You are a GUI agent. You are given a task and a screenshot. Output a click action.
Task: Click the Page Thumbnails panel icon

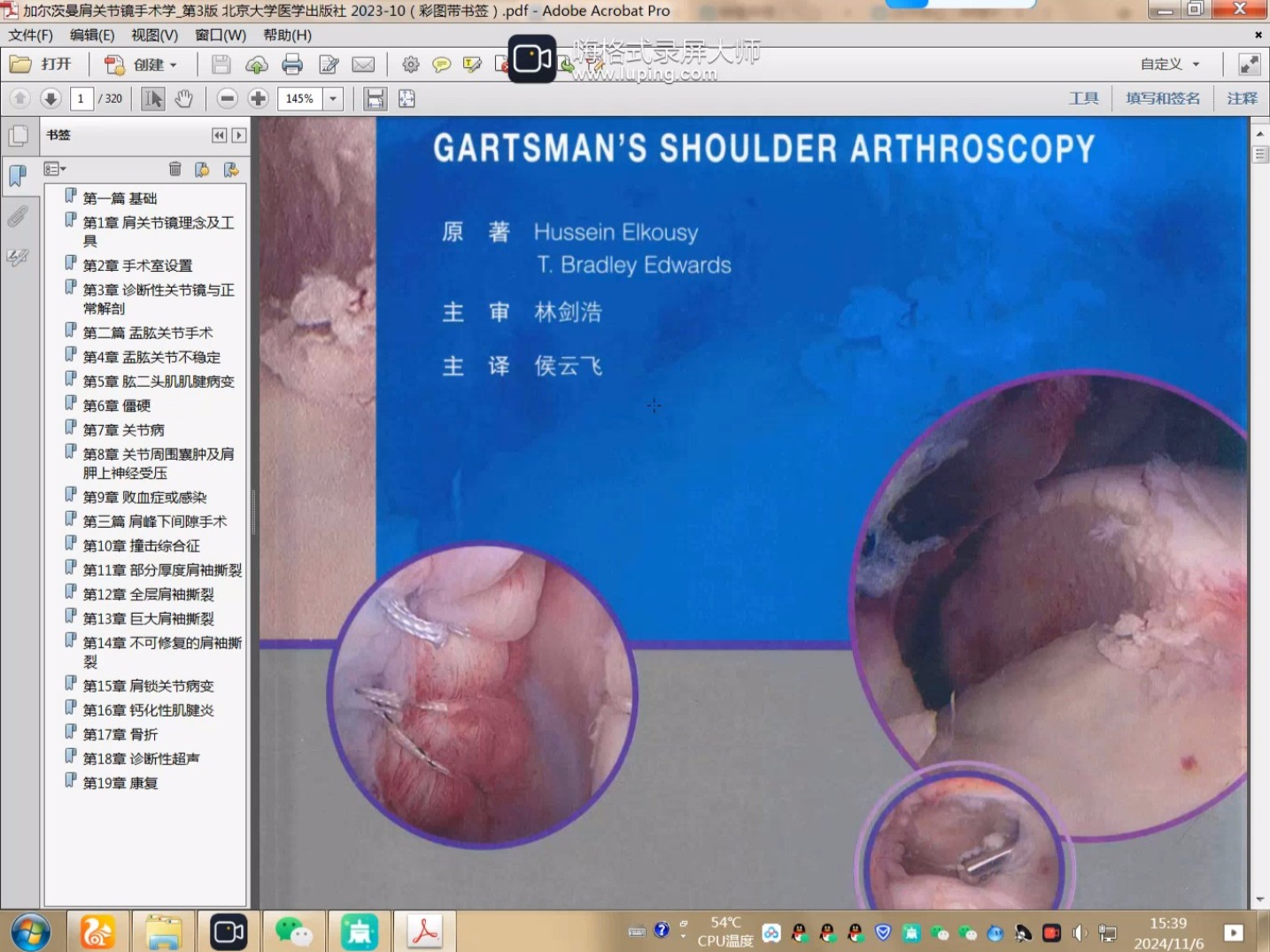point(18,136)
